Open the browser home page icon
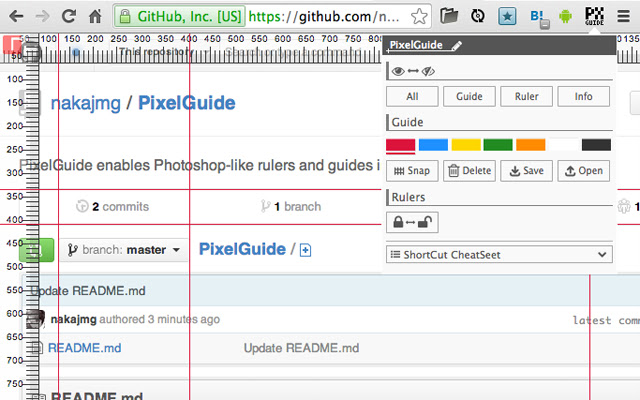 point(95,16)
